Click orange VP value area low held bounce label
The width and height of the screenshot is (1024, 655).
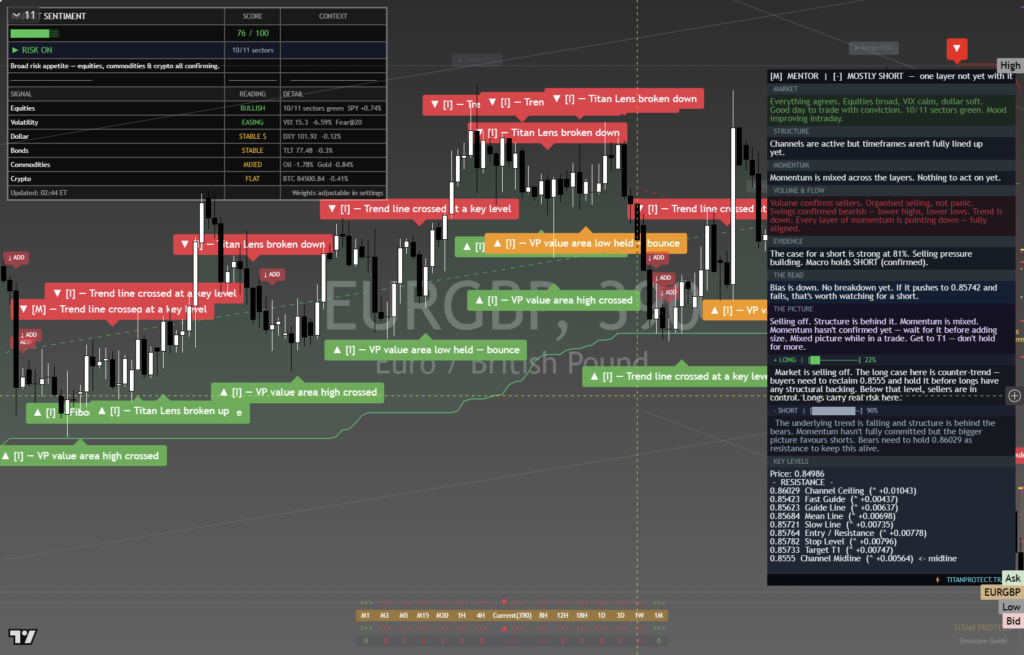coord(586,243)
